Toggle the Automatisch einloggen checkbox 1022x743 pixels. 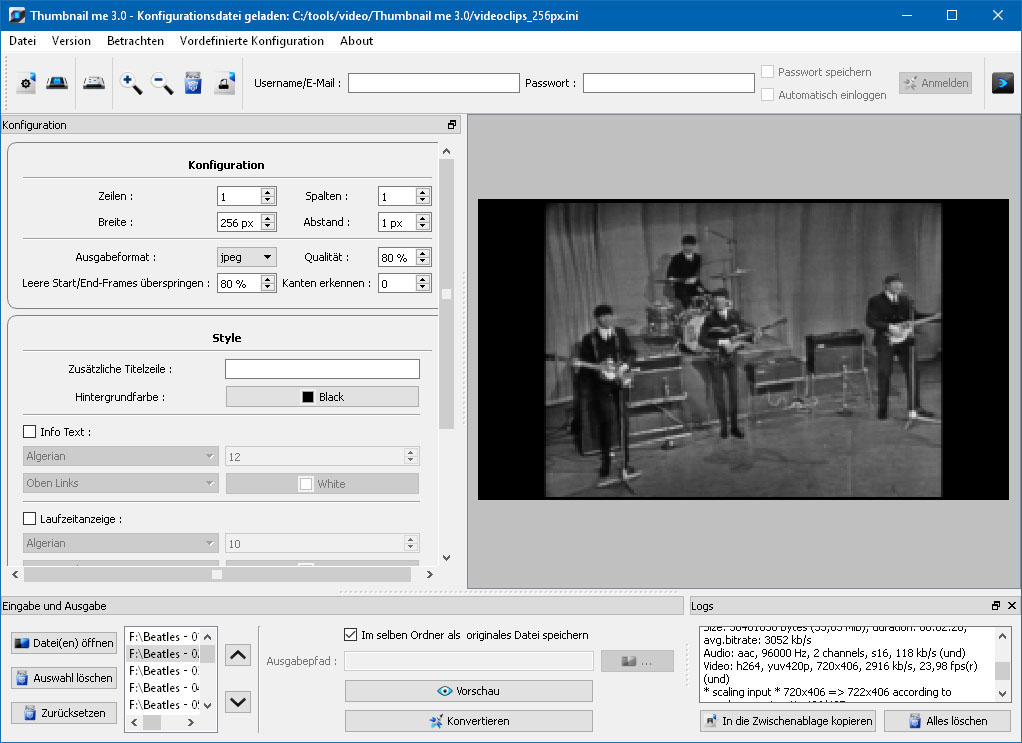click(x=768, y=95)
